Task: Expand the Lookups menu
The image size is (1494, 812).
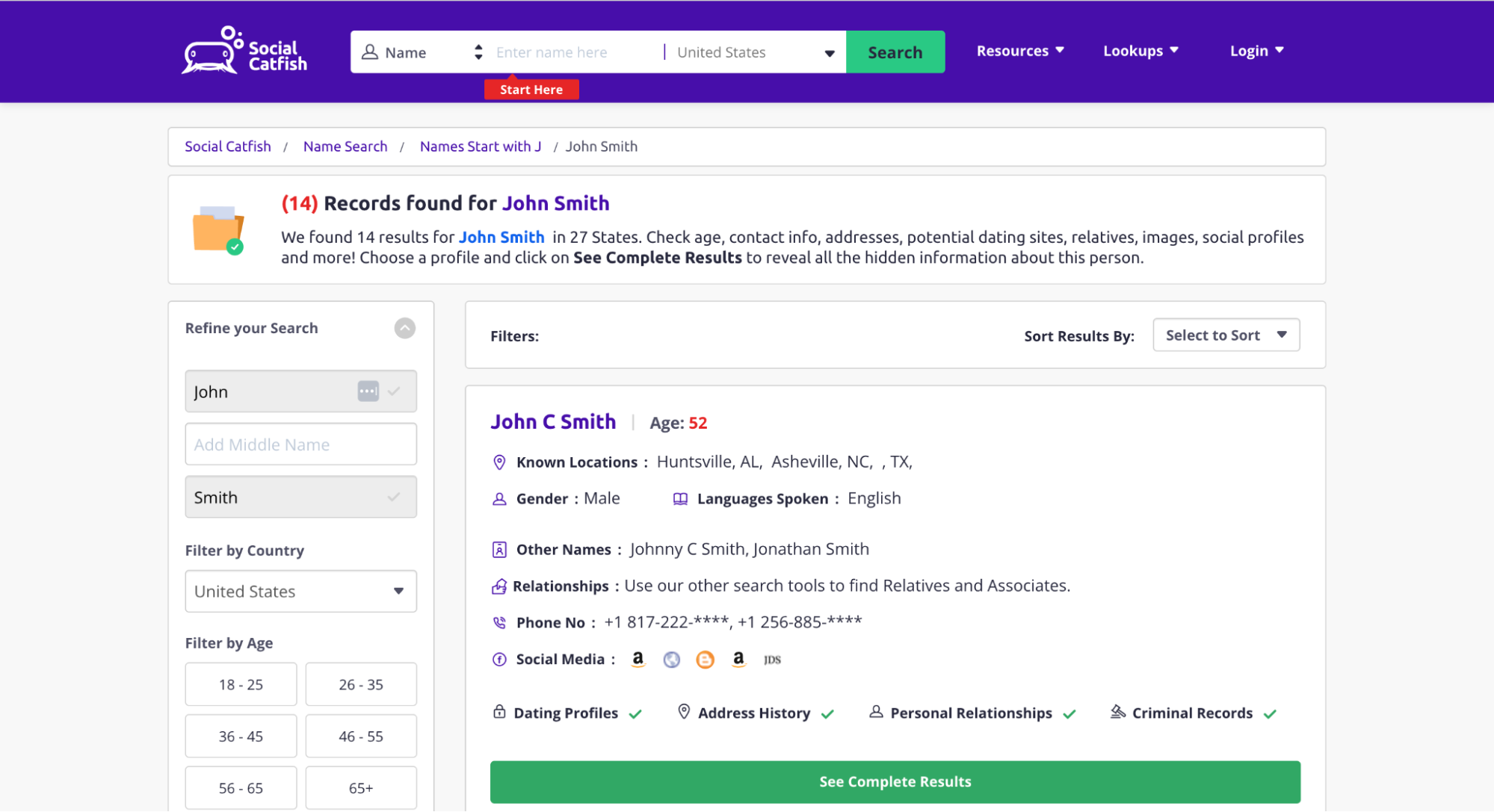Action: click(x=1140, y=51)
